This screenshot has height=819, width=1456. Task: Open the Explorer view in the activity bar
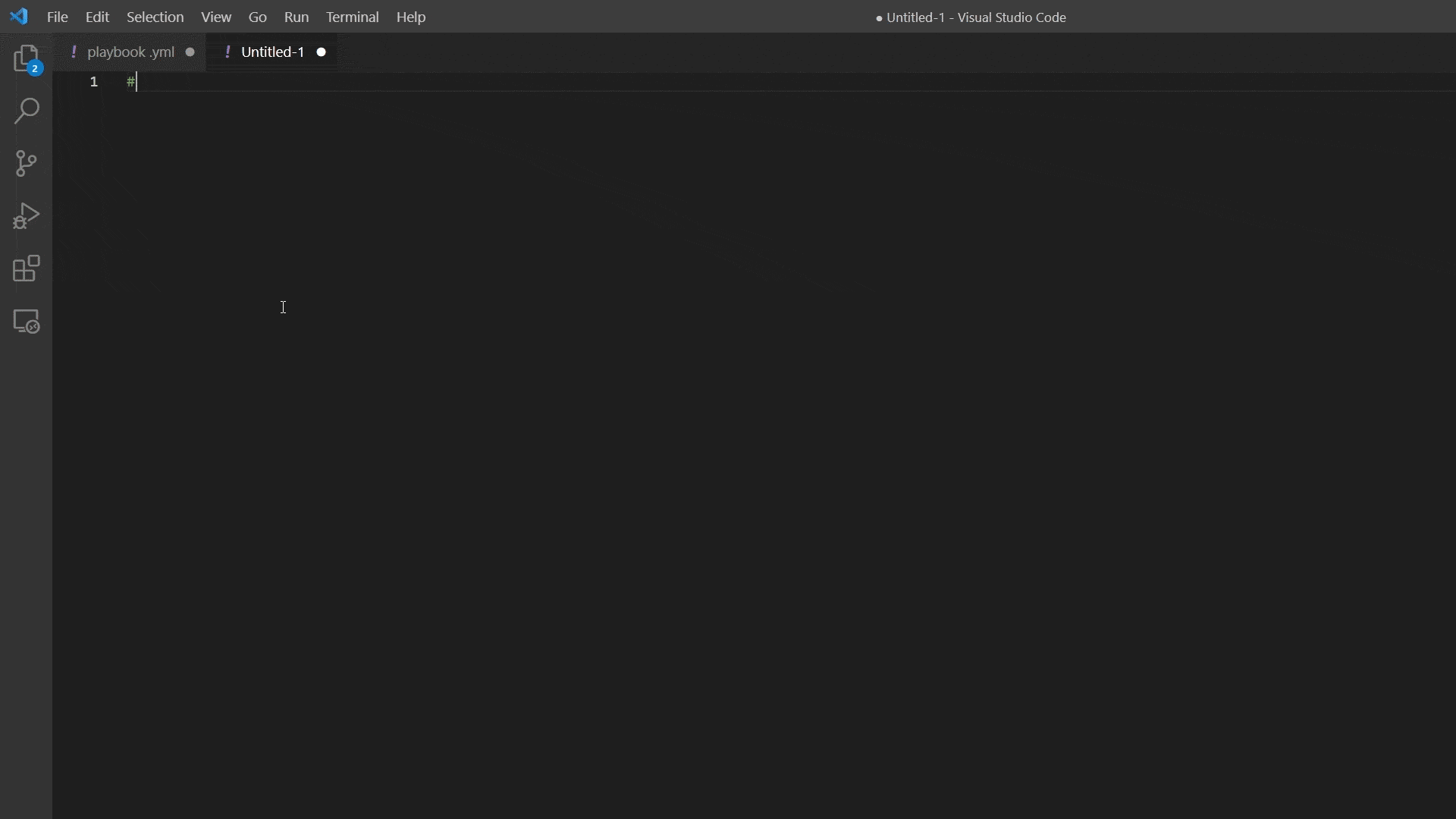(27, 58)
